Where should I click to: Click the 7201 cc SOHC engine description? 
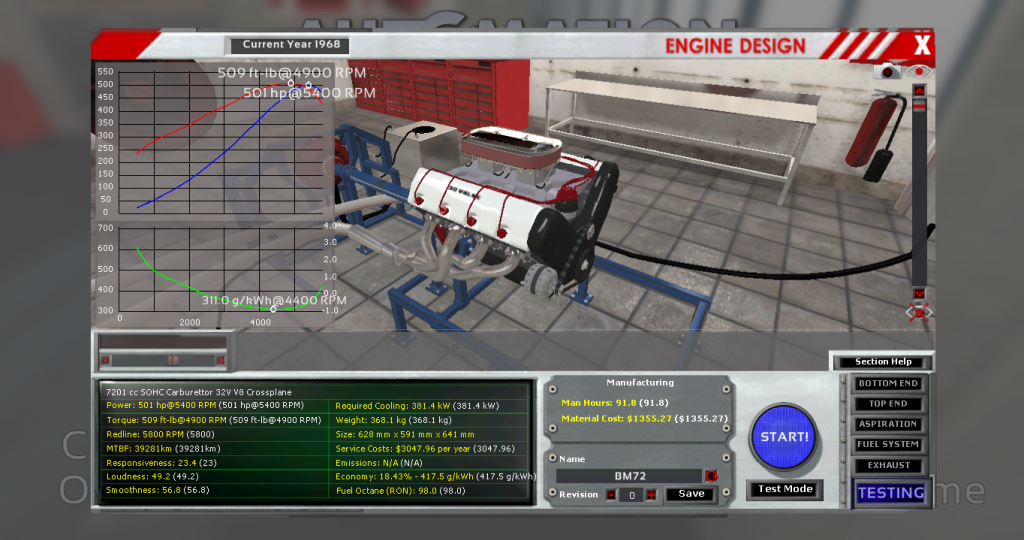coord(199,392)
